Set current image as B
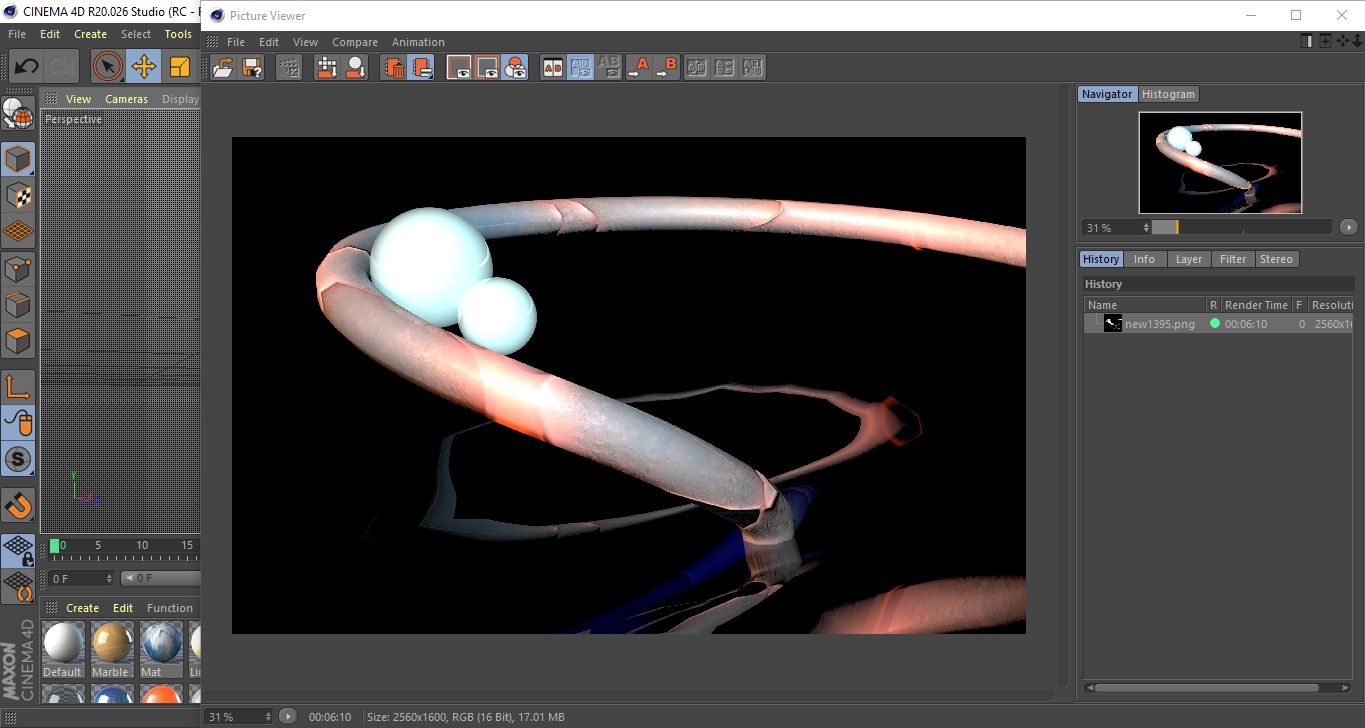 coord(666,67)
